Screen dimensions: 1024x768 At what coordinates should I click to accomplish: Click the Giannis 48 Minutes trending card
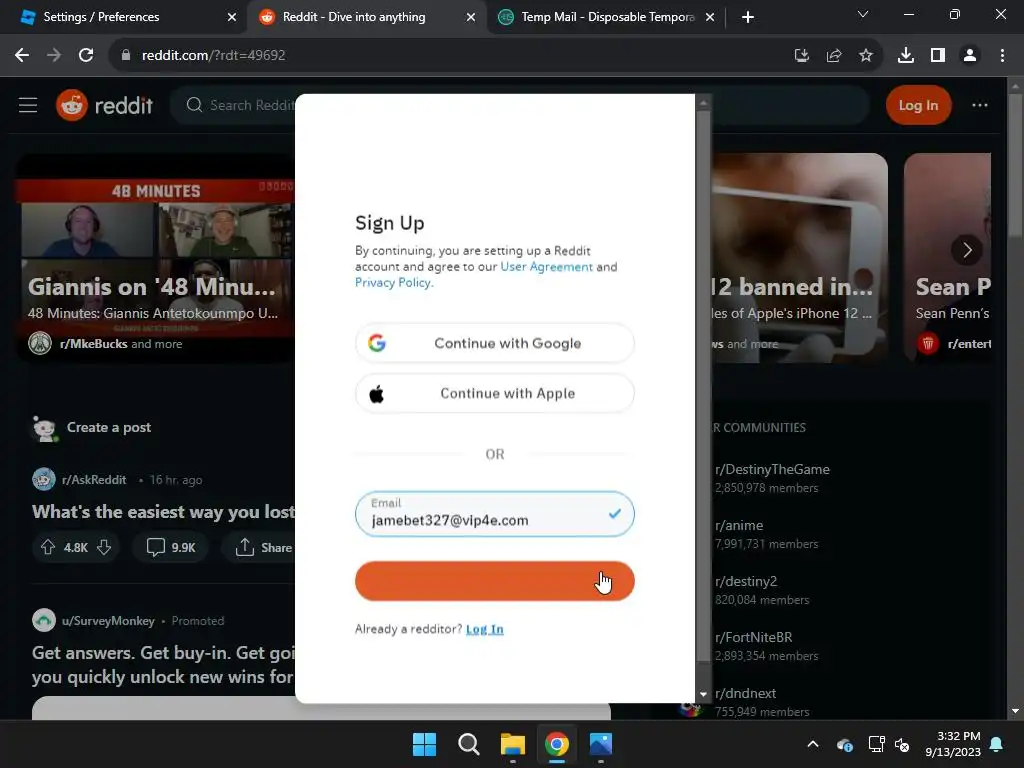[155, 257]
